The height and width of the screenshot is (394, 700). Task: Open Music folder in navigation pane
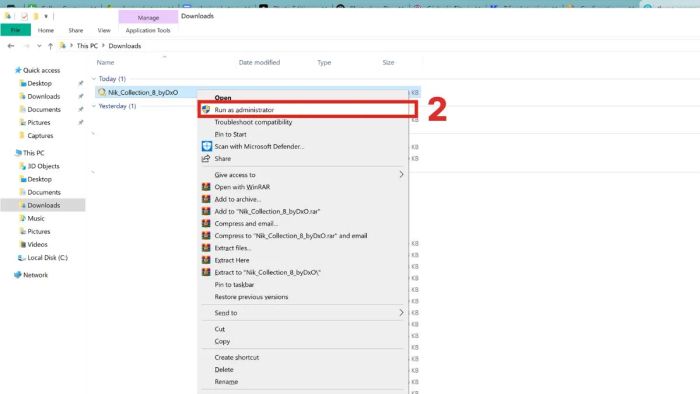tap(36, 218)
